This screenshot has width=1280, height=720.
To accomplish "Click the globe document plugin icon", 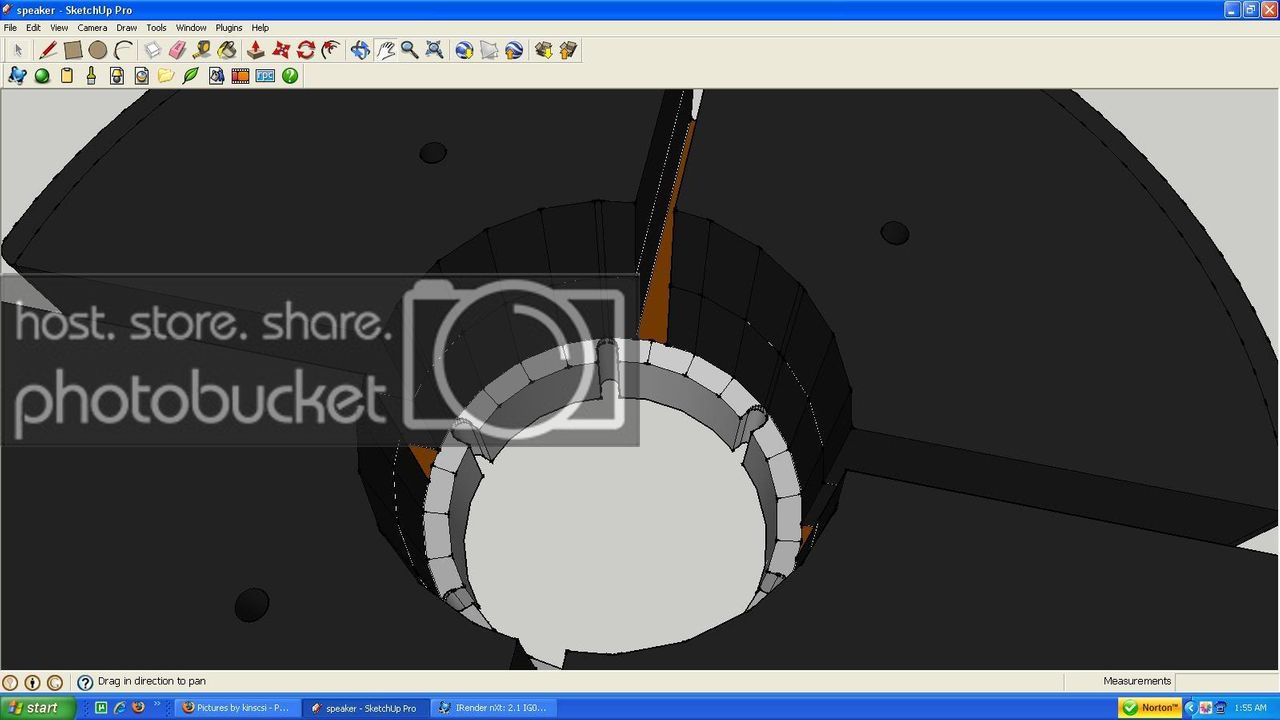I will pos(141,75).
